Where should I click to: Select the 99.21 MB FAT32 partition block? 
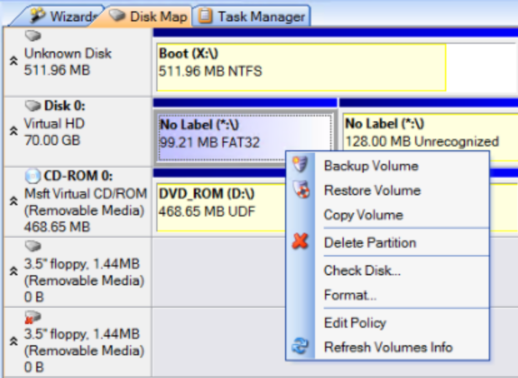[245, 137]
